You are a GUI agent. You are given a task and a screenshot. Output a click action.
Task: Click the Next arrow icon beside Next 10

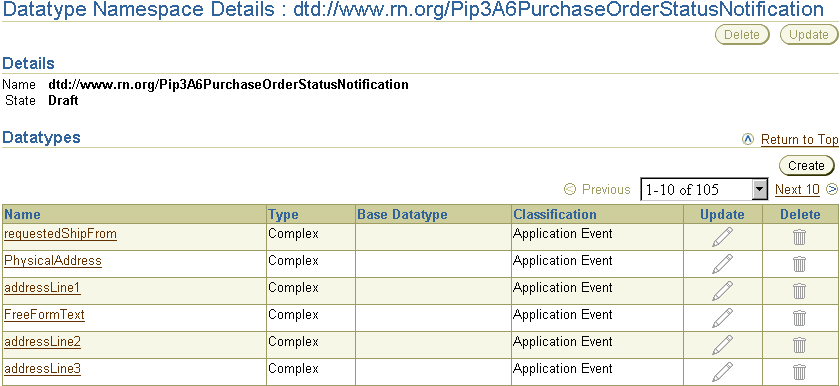832,189
